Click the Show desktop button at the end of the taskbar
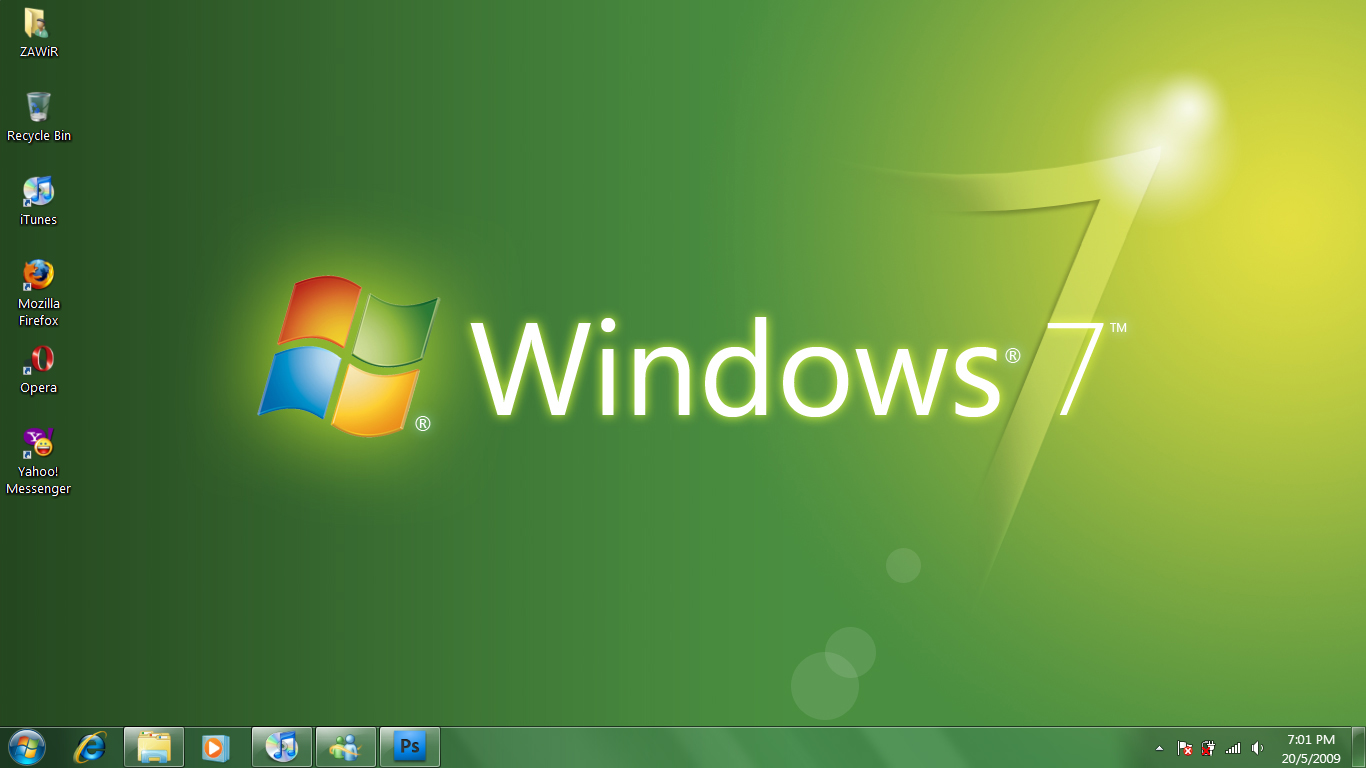1366x768 pixels. click(1359, 748)
